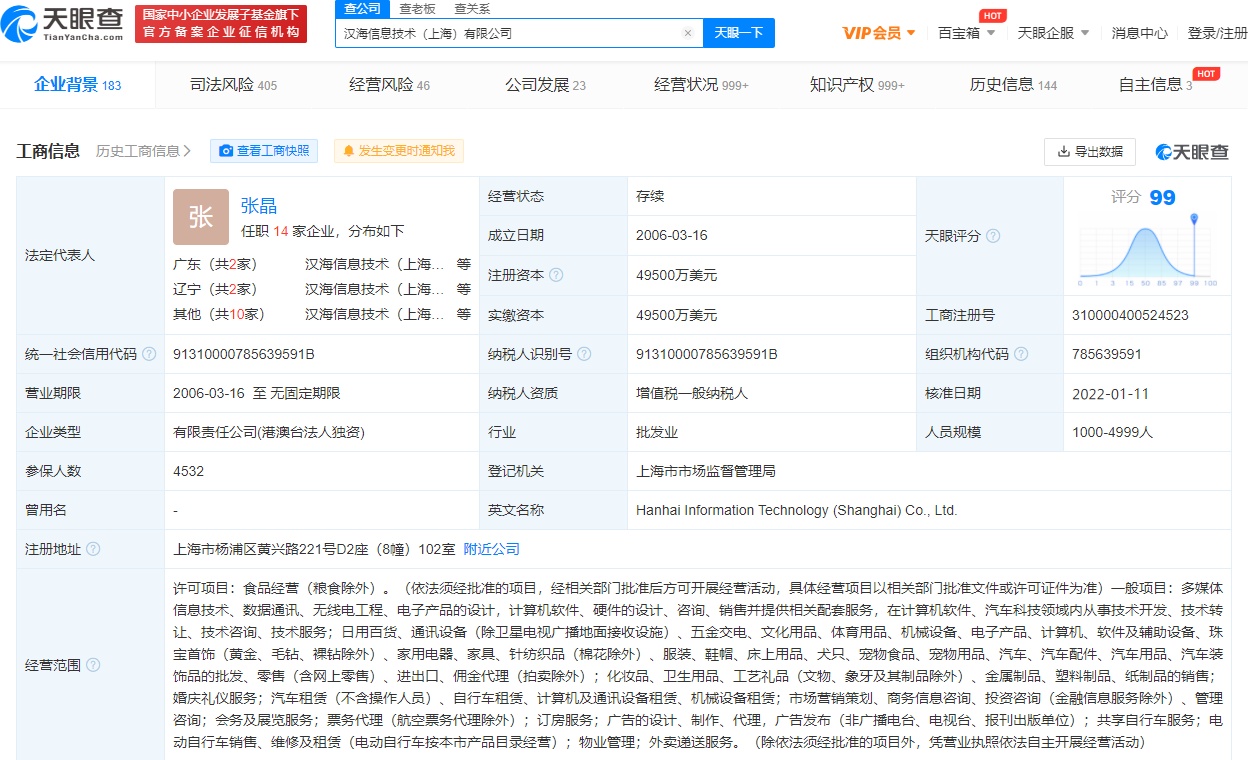Open the 企业背景 tab
Image resolution: width=1248 pixels, height=760 pixels.
(77, 85)
